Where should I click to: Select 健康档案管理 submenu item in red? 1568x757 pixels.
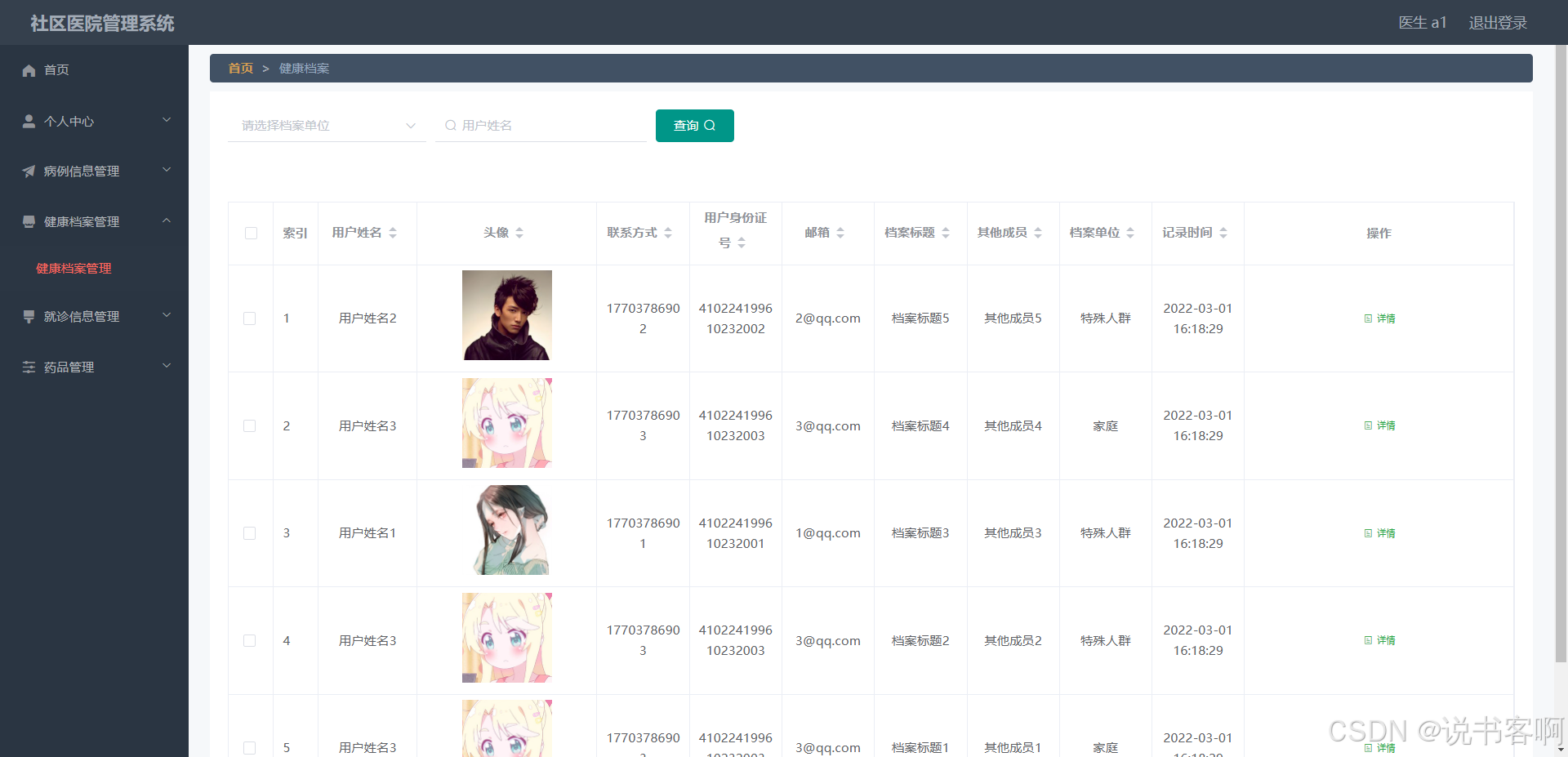(x=73, y=269)
